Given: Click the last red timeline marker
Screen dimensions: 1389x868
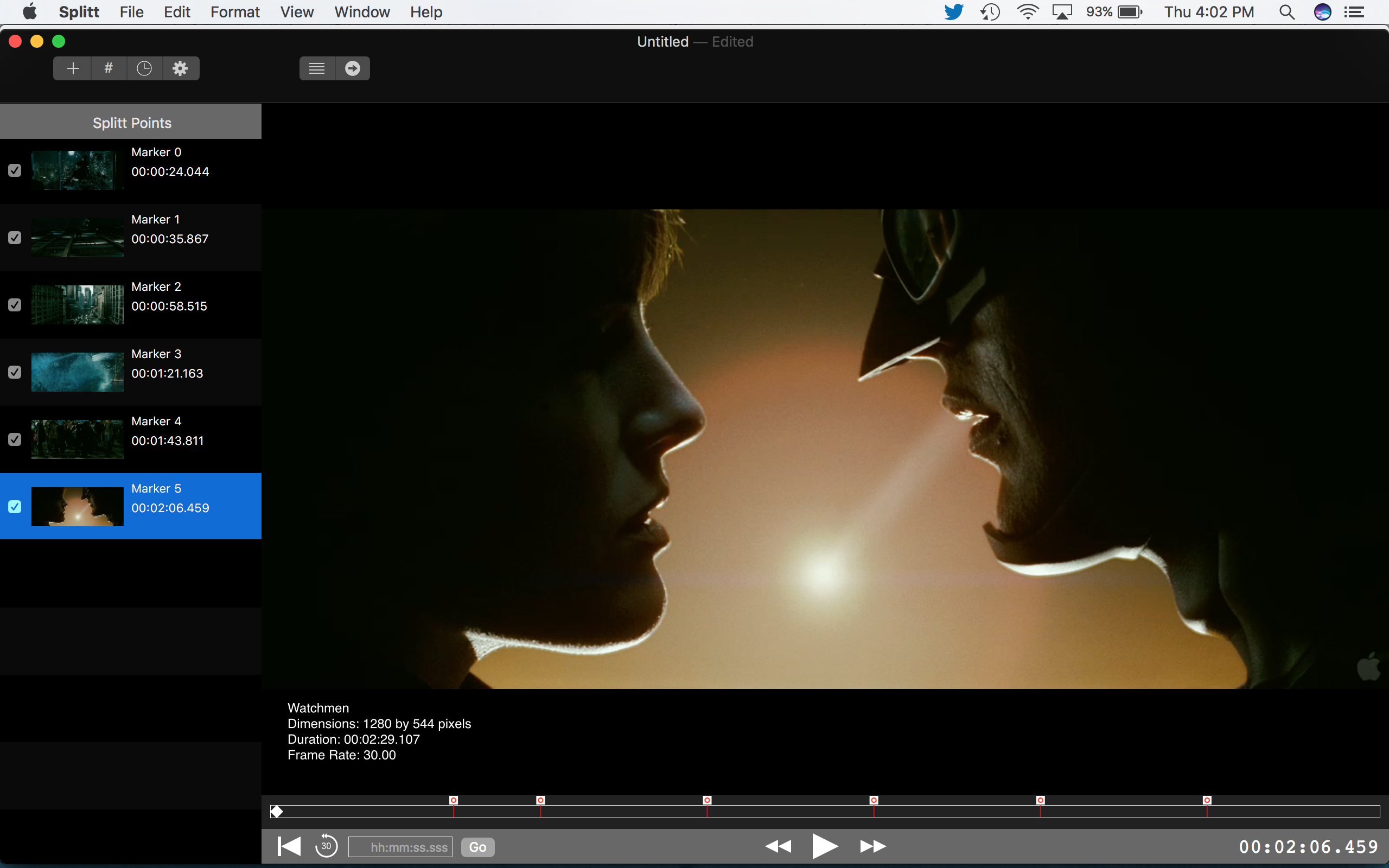Looking at the screenshot, I should (1207, 800).
